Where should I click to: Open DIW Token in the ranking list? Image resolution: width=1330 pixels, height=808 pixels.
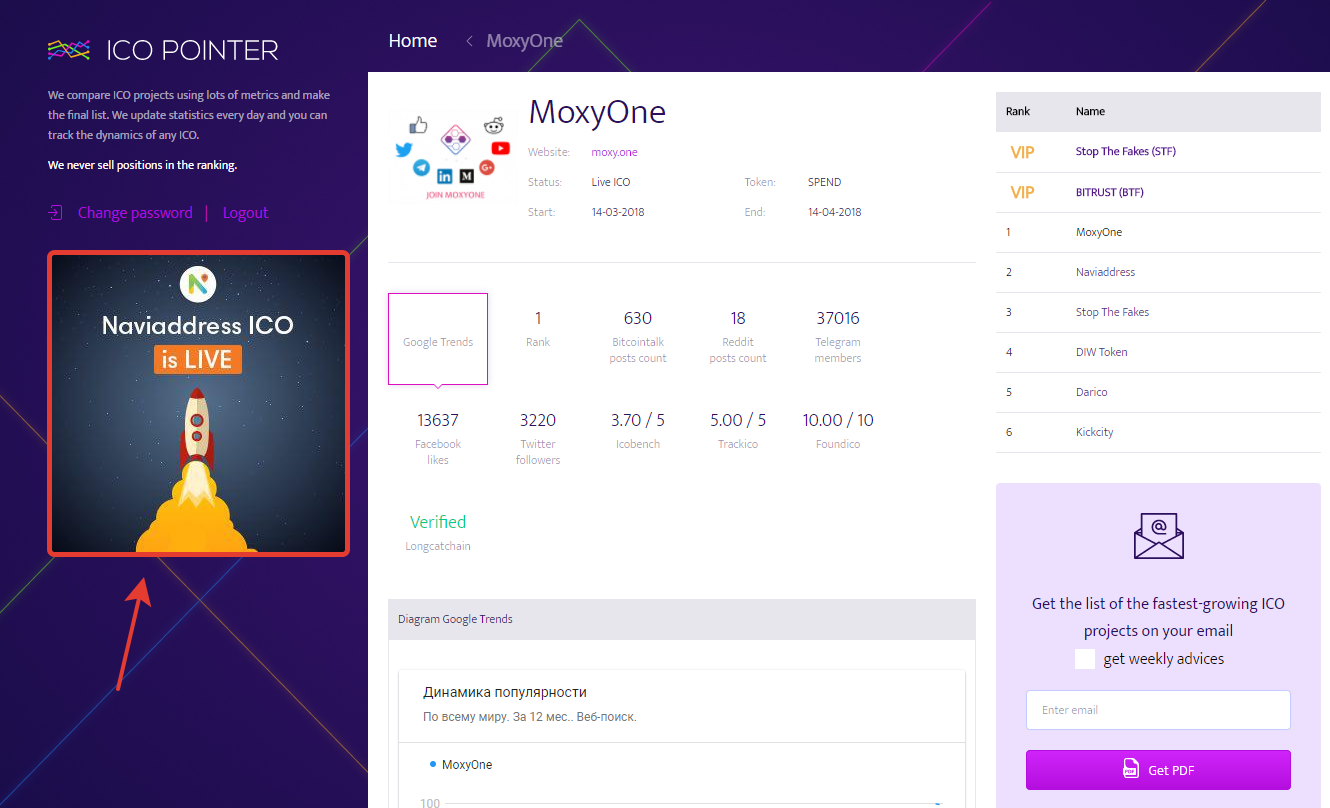click(1101, 352)
